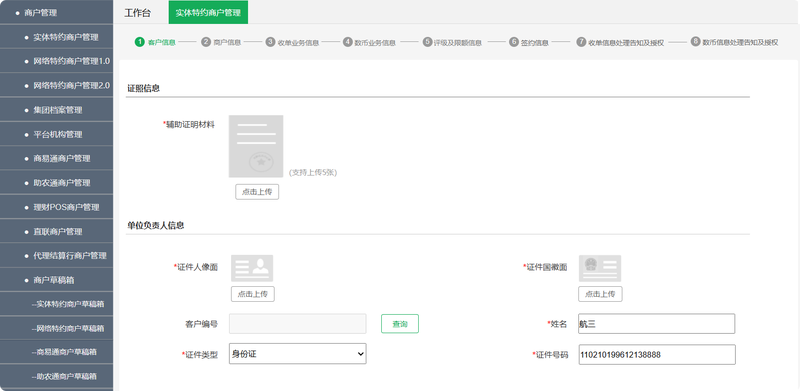The width and height of the screenshot is (800, 391).
Task: Open 代理结算行商户管理 in sidebar
Action: click(57, 256)
